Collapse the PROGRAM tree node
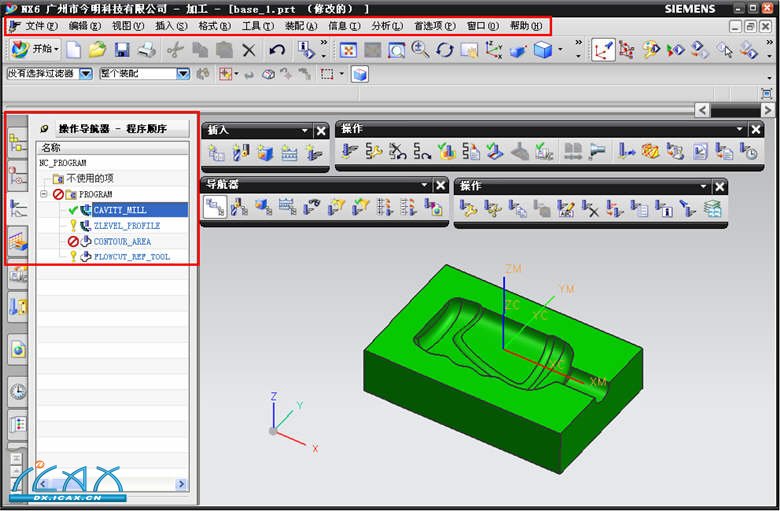 click(44, 193)
